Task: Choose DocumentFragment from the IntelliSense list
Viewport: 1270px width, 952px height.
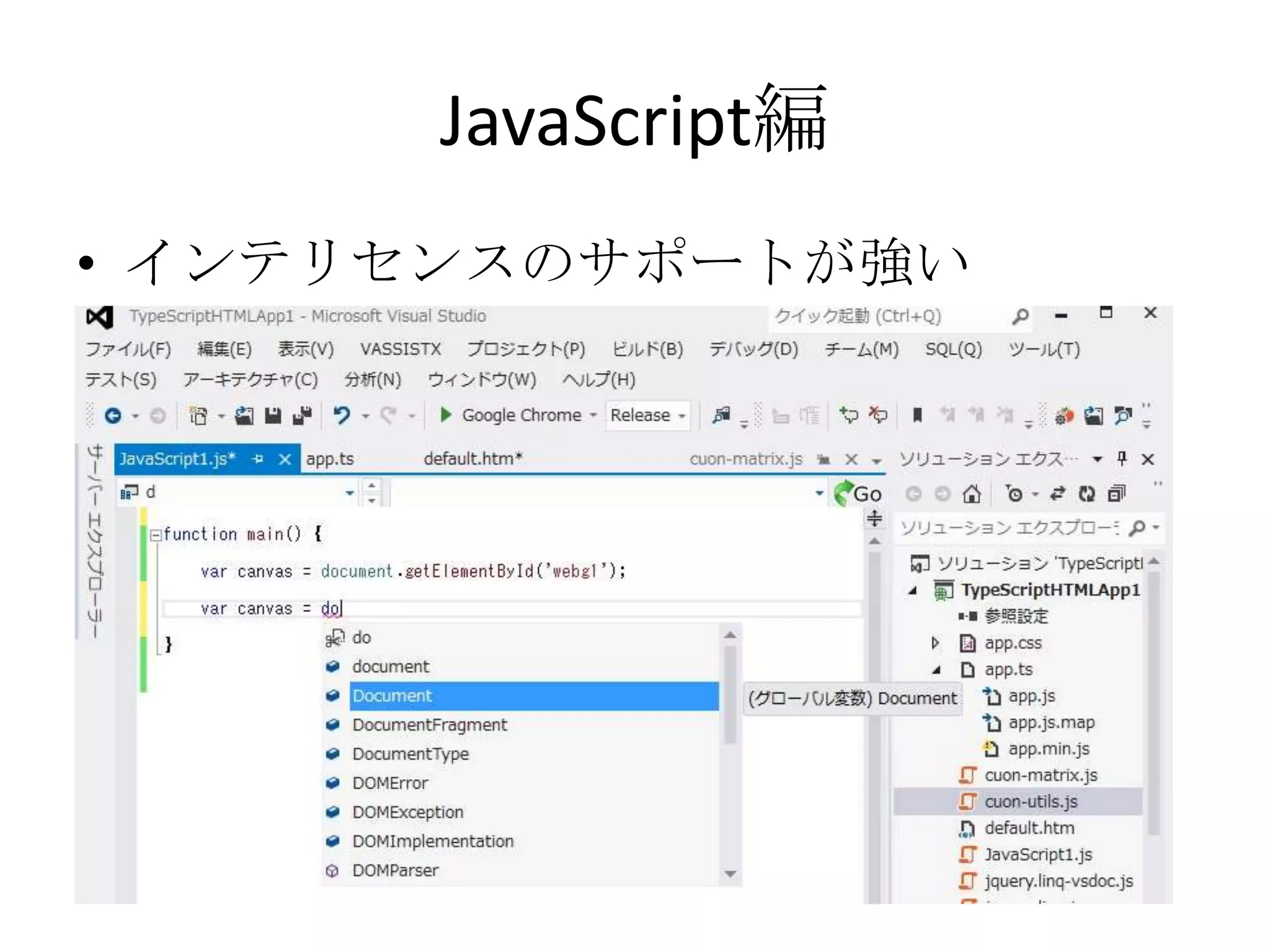Action: [x=430, y=725]
